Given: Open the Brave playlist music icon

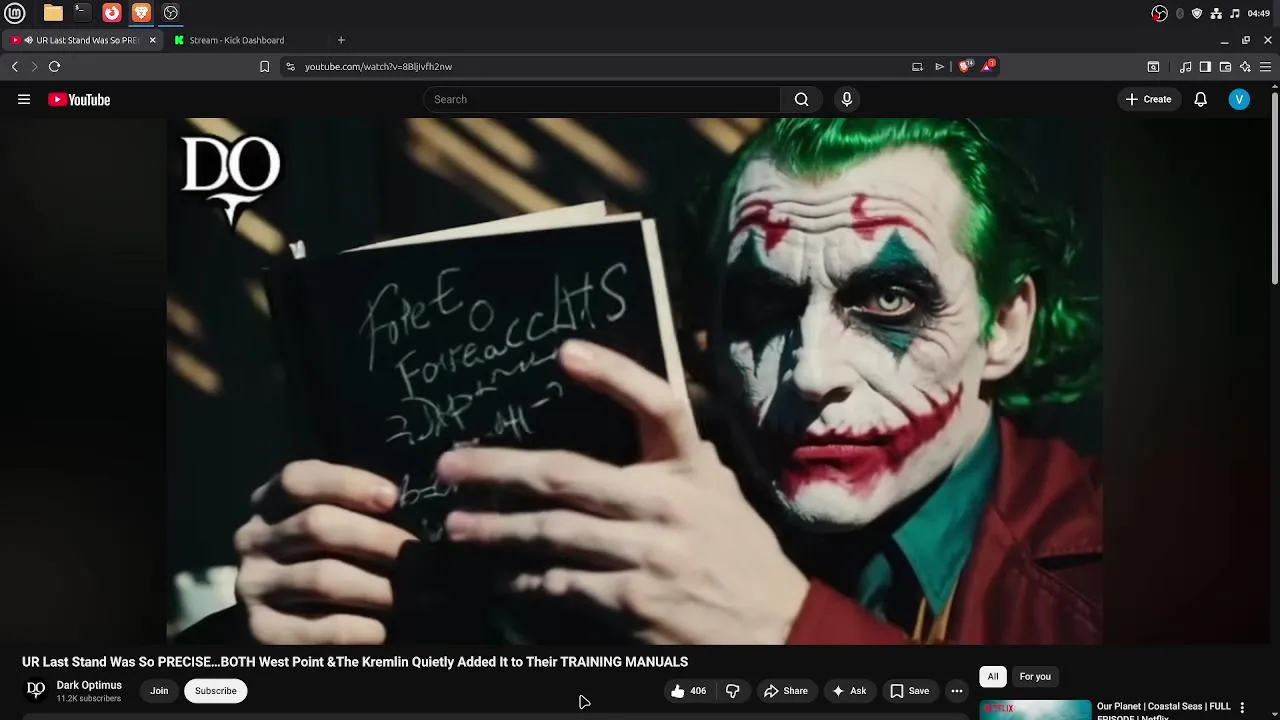Looking at the screenshot, I should click(1185, 67).
